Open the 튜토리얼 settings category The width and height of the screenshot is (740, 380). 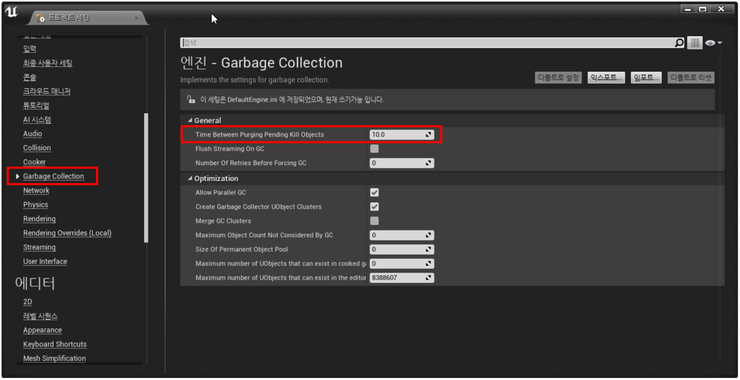36,105
